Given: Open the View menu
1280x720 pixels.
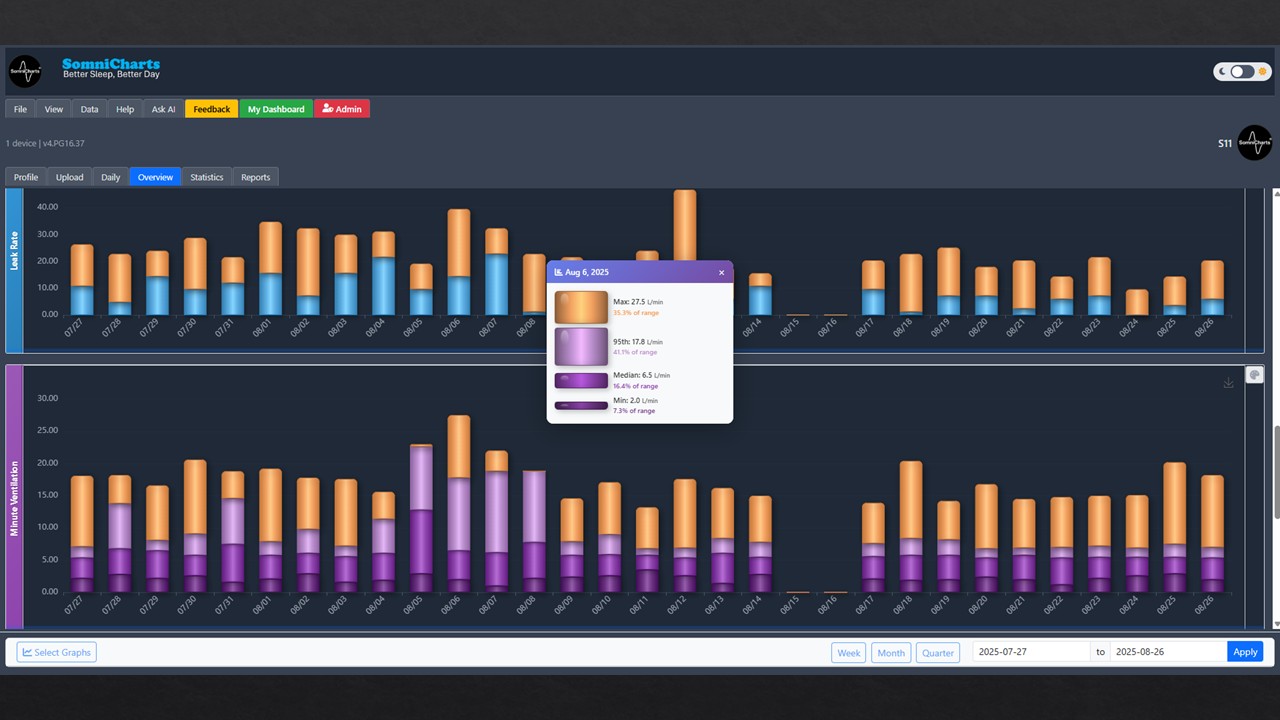Looking at the screenshot, I should click(x=54, y=109).
